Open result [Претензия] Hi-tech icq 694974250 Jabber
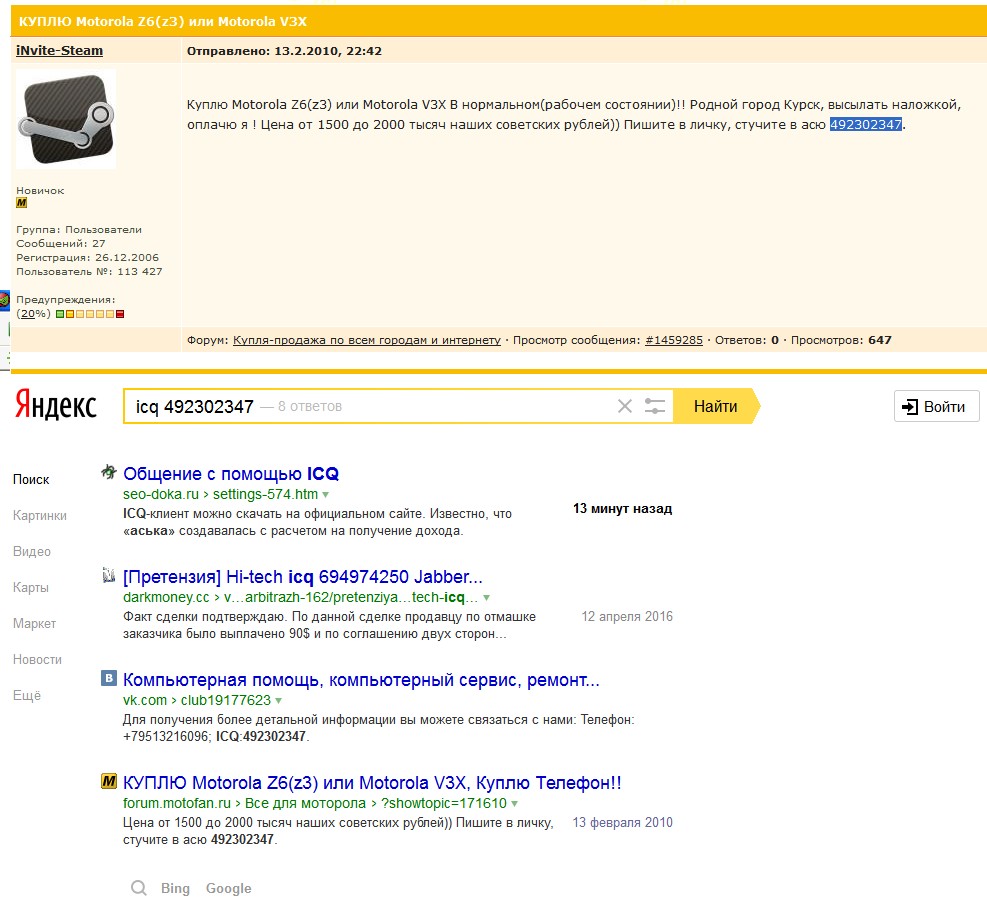 pyautogui.click(x=303, y=577)
